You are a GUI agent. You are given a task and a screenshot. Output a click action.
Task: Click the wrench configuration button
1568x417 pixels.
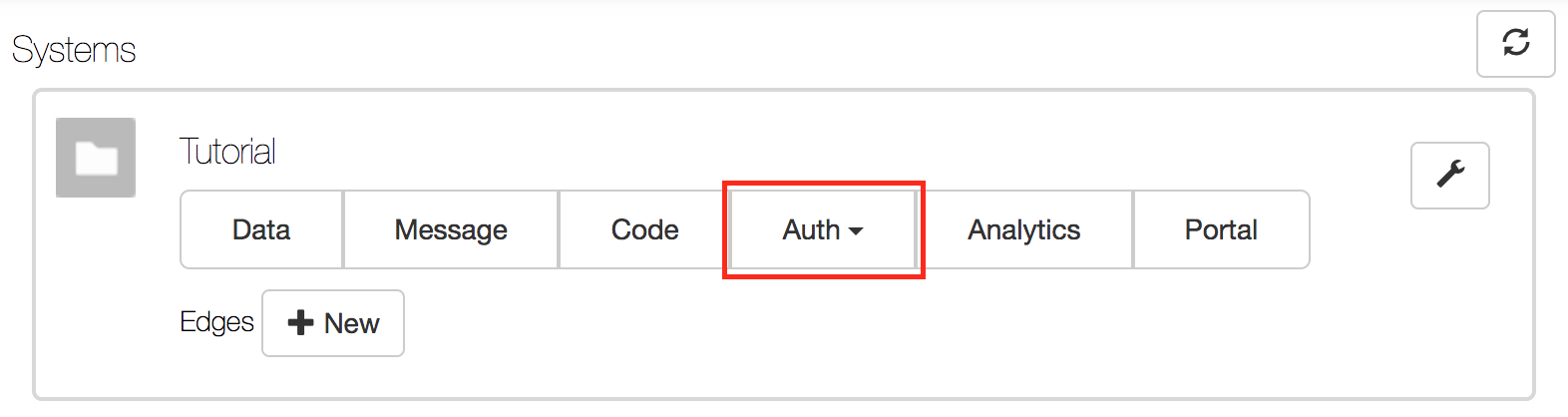1449,176
